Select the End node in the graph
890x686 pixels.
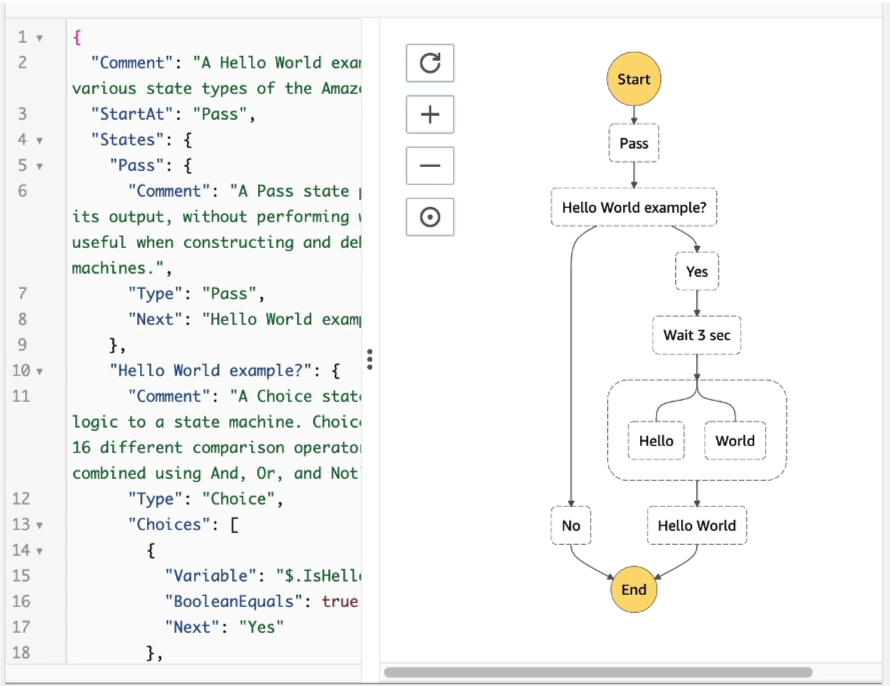click(633, 590)
